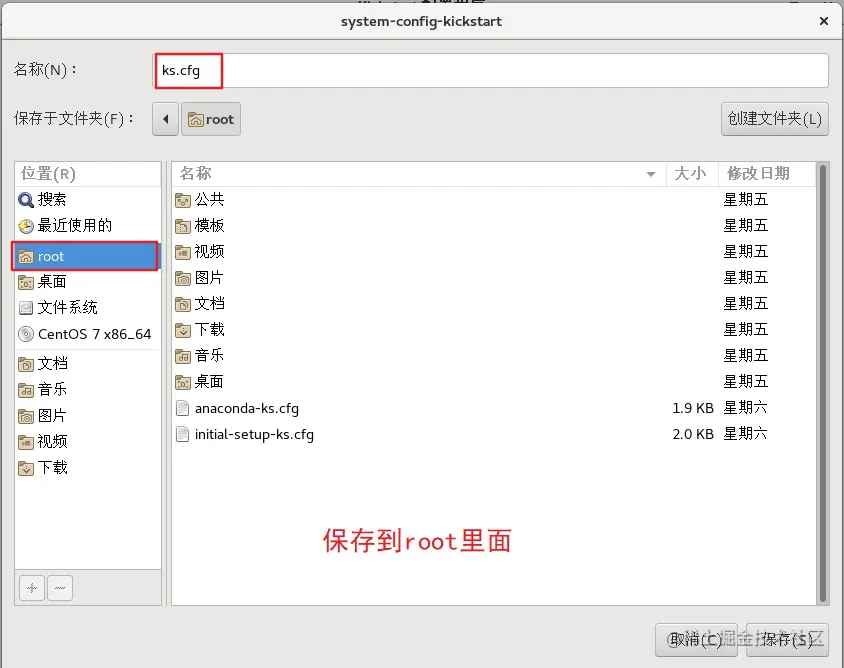
Task: Select the 音乐 folder in the file list
Action: point(494,355)
